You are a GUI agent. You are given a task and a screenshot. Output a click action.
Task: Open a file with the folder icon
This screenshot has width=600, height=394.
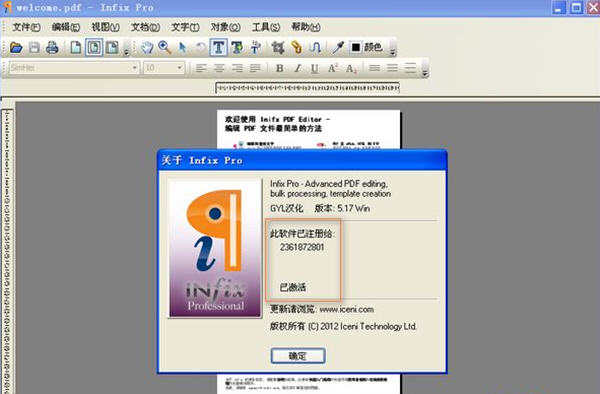(16, 47)
